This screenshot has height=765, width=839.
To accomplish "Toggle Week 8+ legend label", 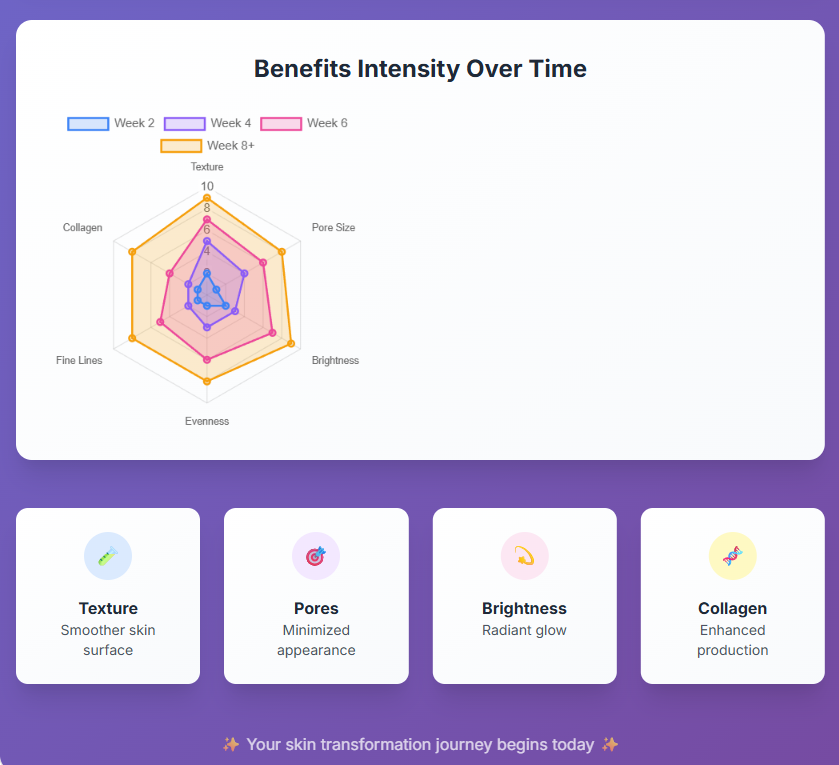I will tap(231, 146).
